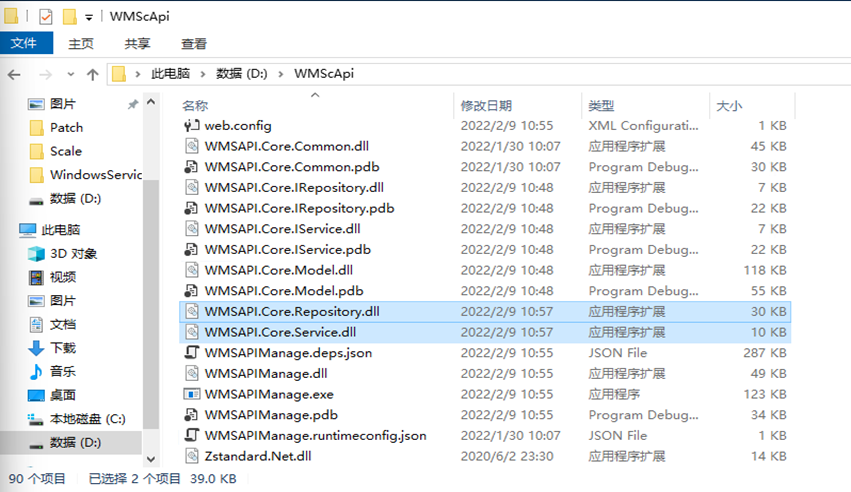851x492 pixels.
Task: Click the WMSAPI.Core.IService.dll file icon
Action: [192, 229]
